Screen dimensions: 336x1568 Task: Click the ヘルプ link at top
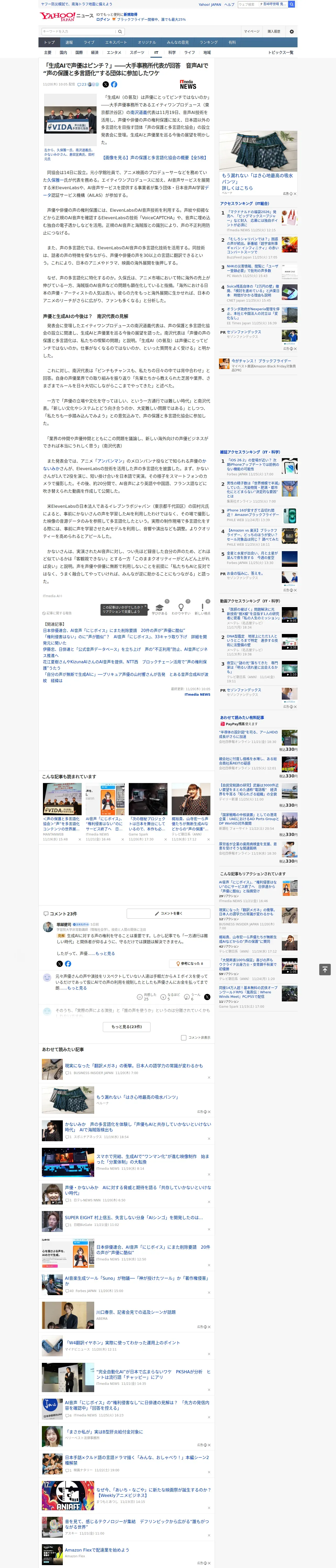click(229, 4)
